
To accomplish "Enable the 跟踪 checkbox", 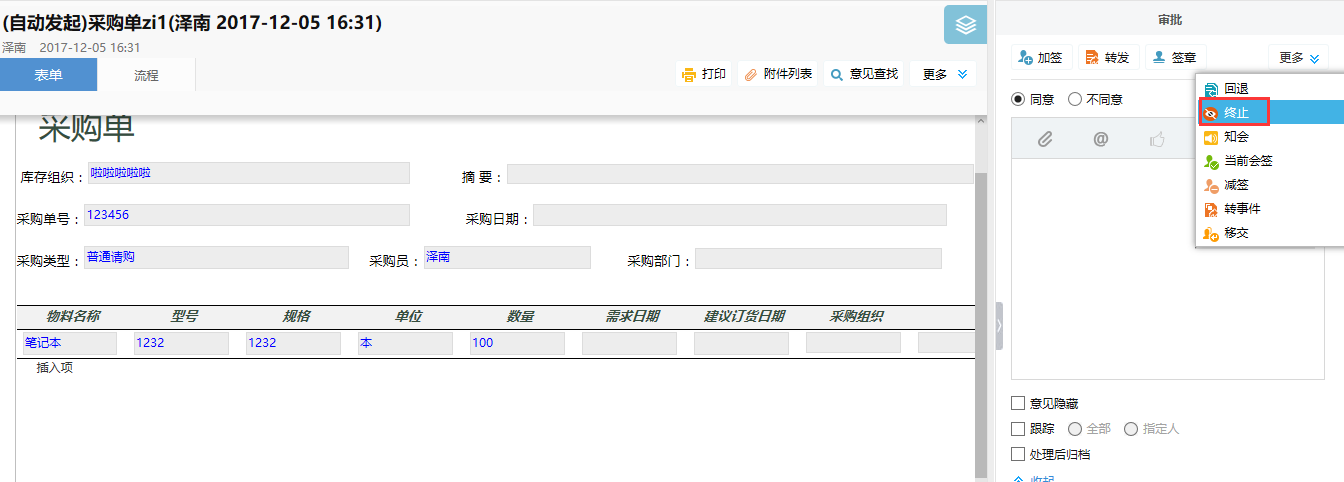I will [x=1018, y=429].
